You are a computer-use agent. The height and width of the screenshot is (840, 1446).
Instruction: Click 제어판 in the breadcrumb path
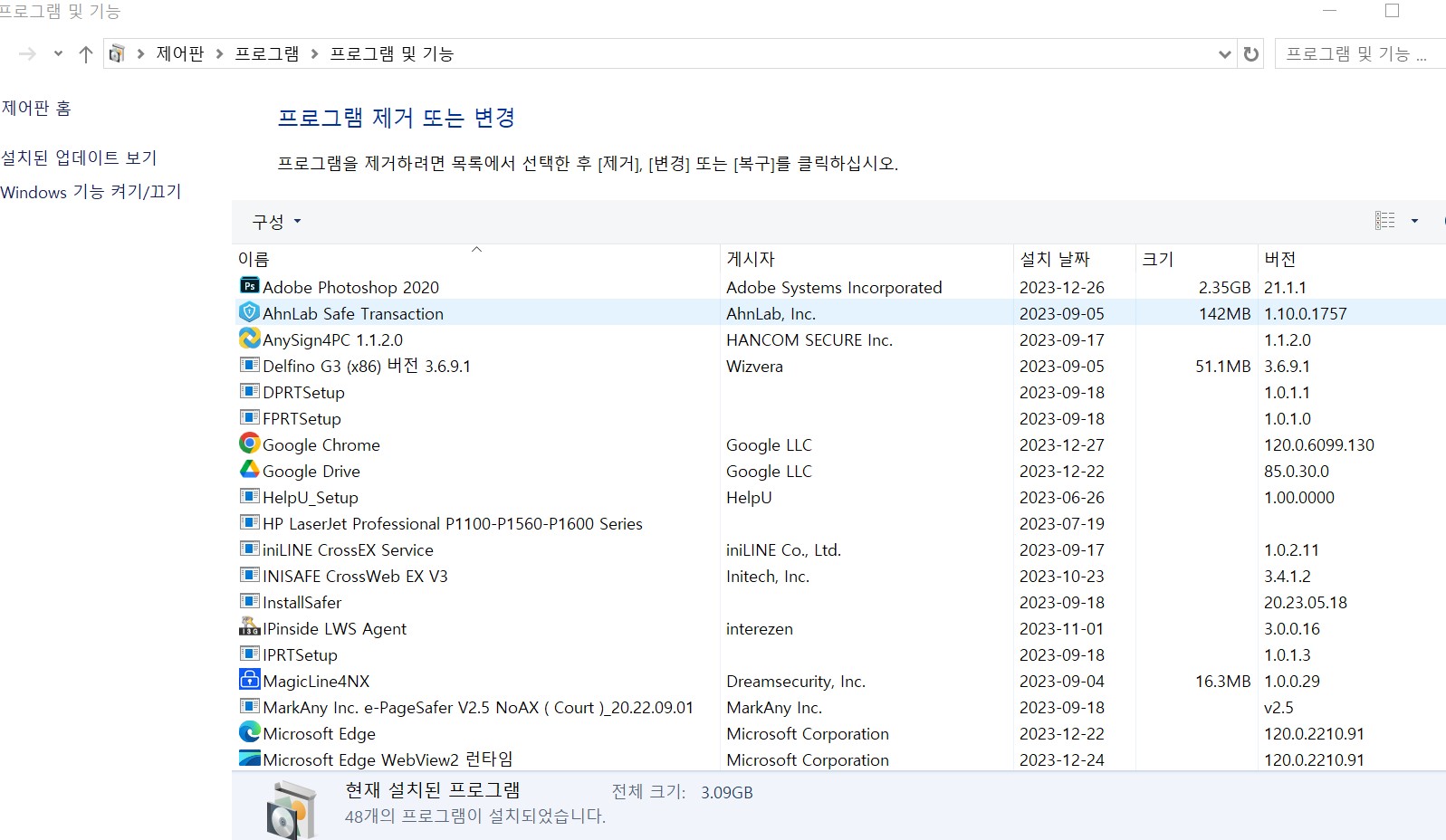tap(180, 54)
